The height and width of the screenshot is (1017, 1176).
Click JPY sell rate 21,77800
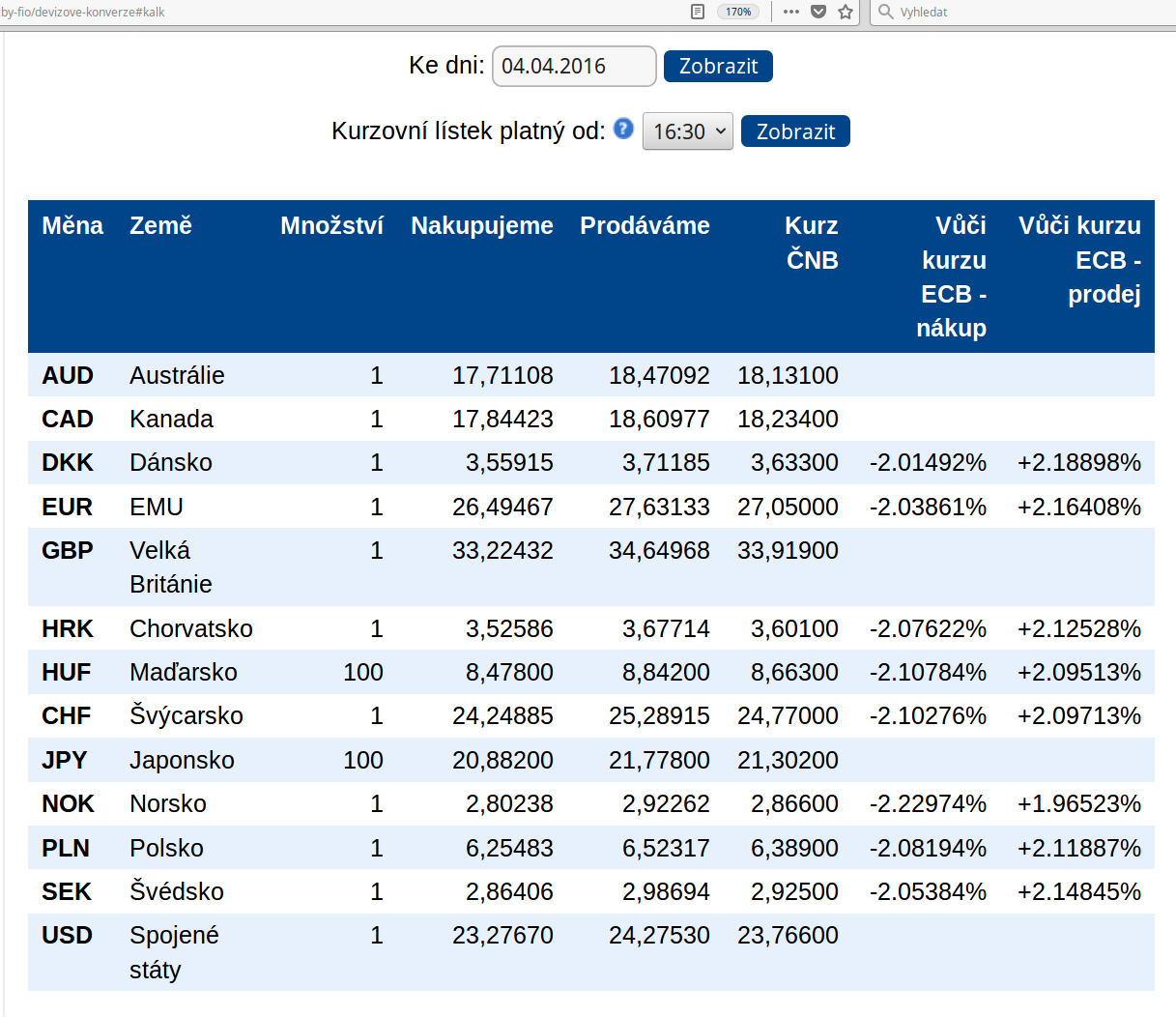659,760
